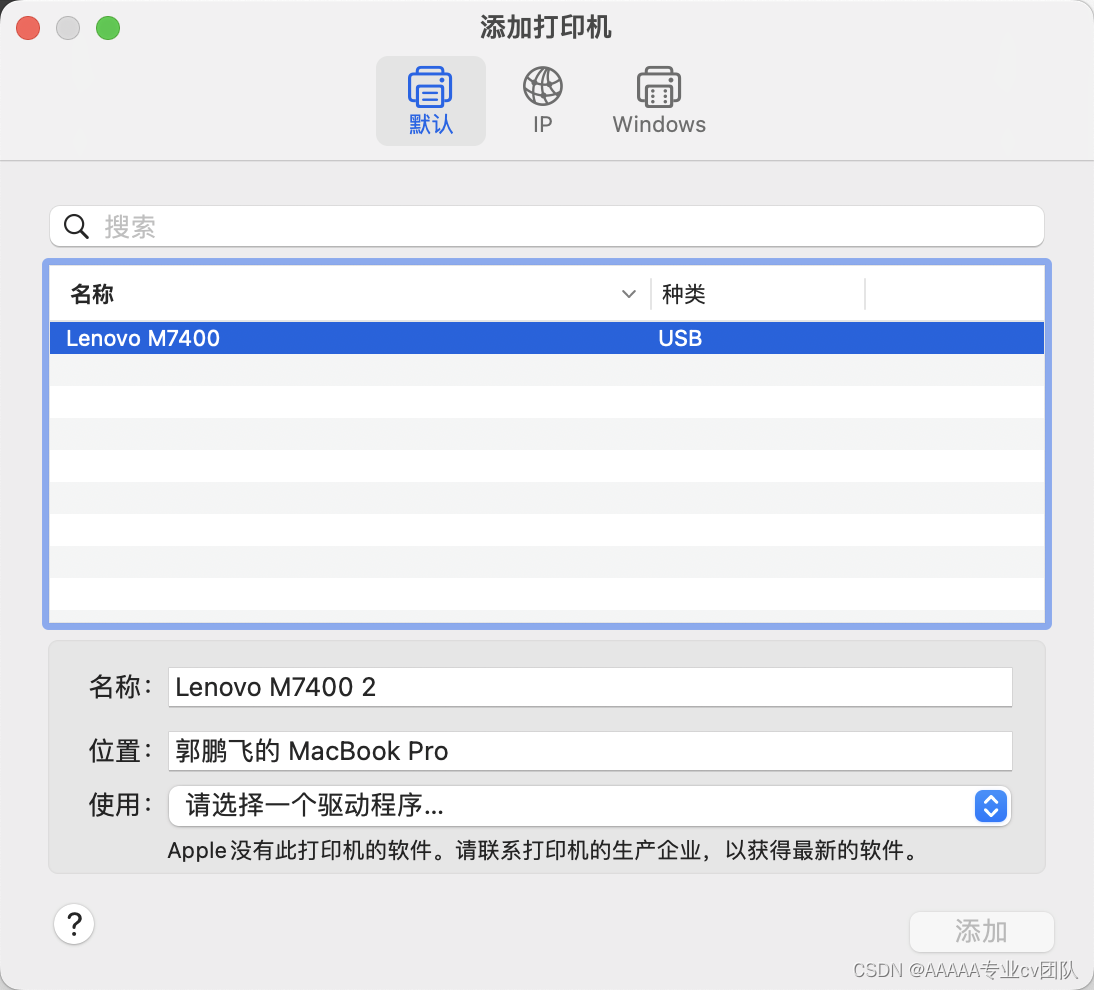Sort by the 名称 column header
The width and height of the screenshot is (1094, 990).
349,294
